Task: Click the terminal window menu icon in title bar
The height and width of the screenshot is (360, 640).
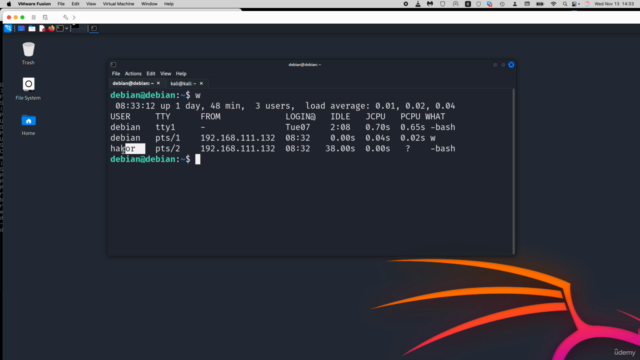Action: pyautogui.click(x=113, y=64)
